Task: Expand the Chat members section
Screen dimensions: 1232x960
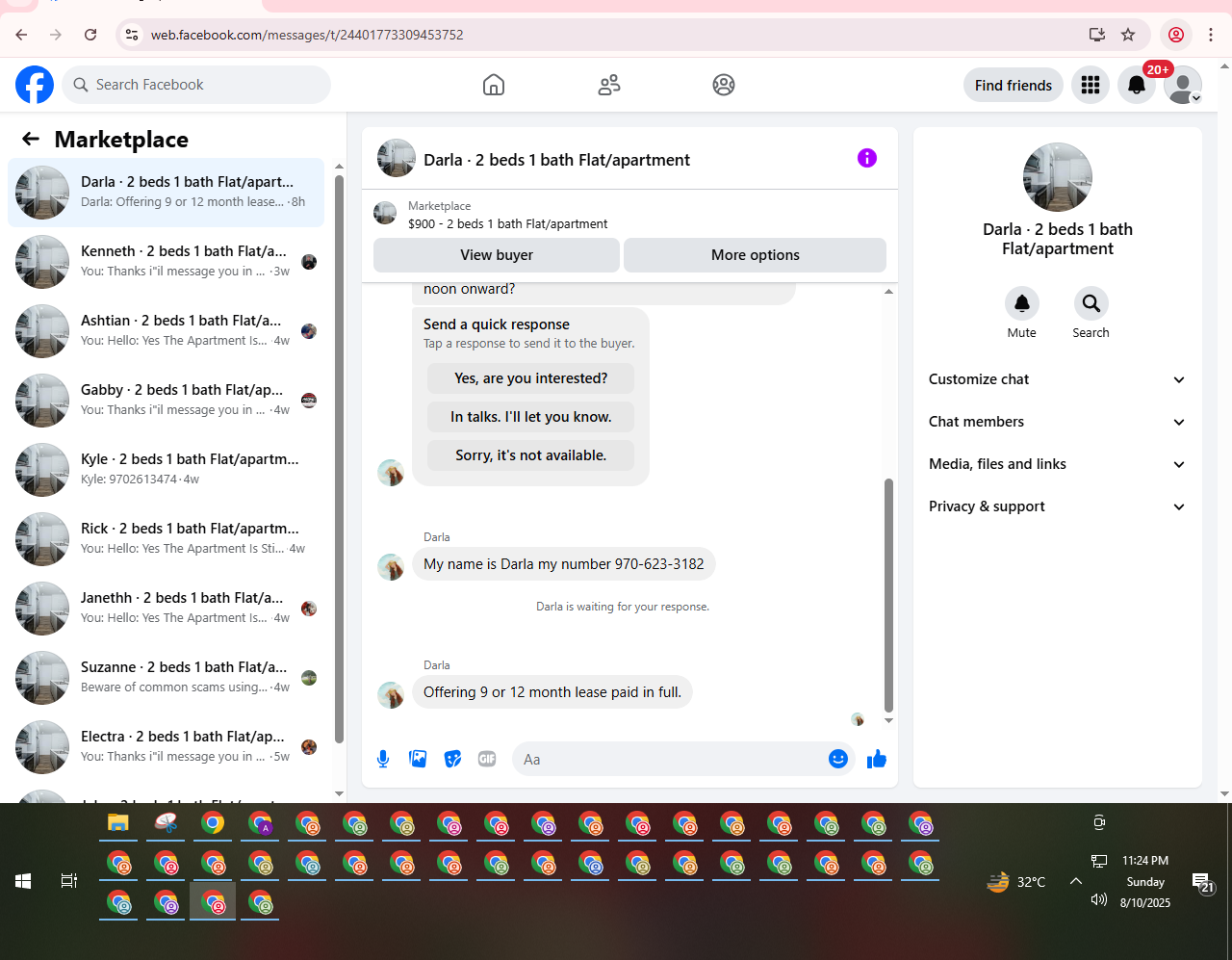Action: click(1058, 422)
